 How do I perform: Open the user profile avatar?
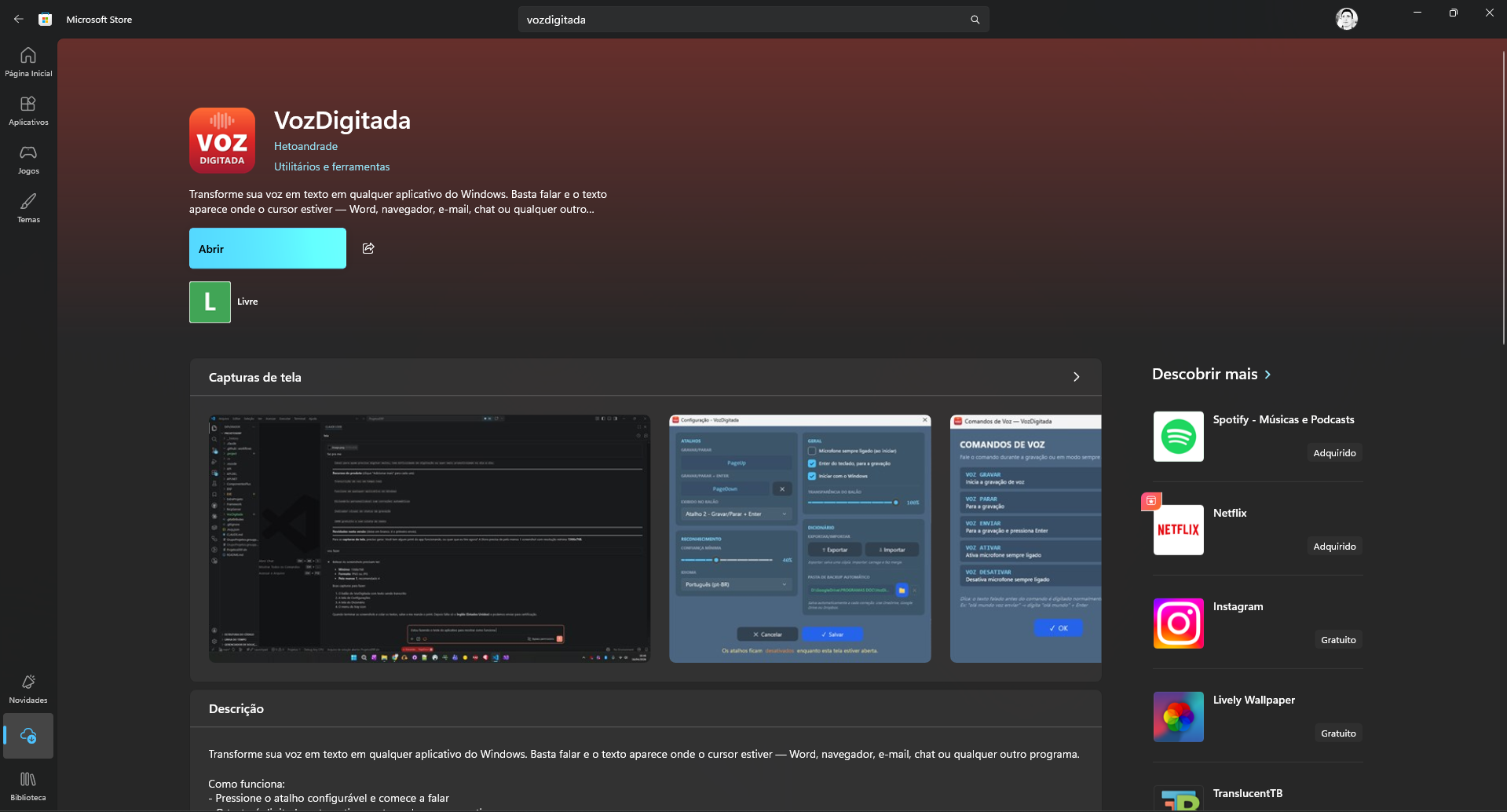click(x=1347, y=19)
